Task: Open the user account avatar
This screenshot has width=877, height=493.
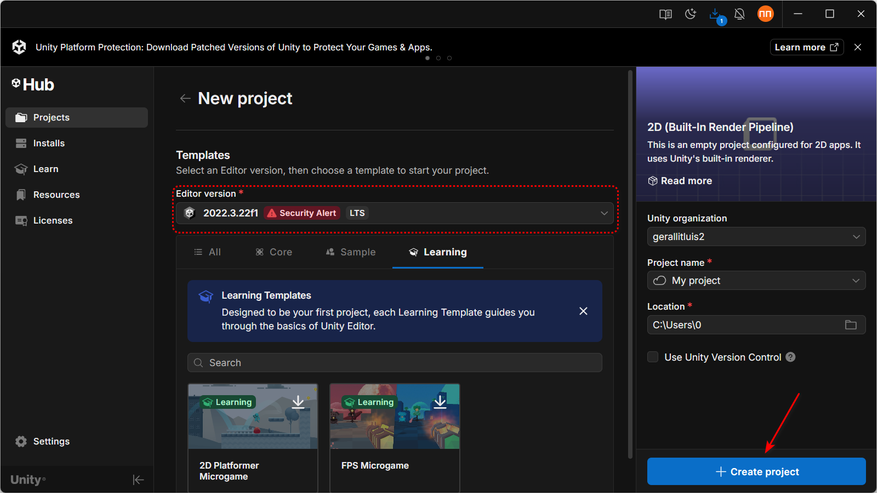Action: (765, 14)
